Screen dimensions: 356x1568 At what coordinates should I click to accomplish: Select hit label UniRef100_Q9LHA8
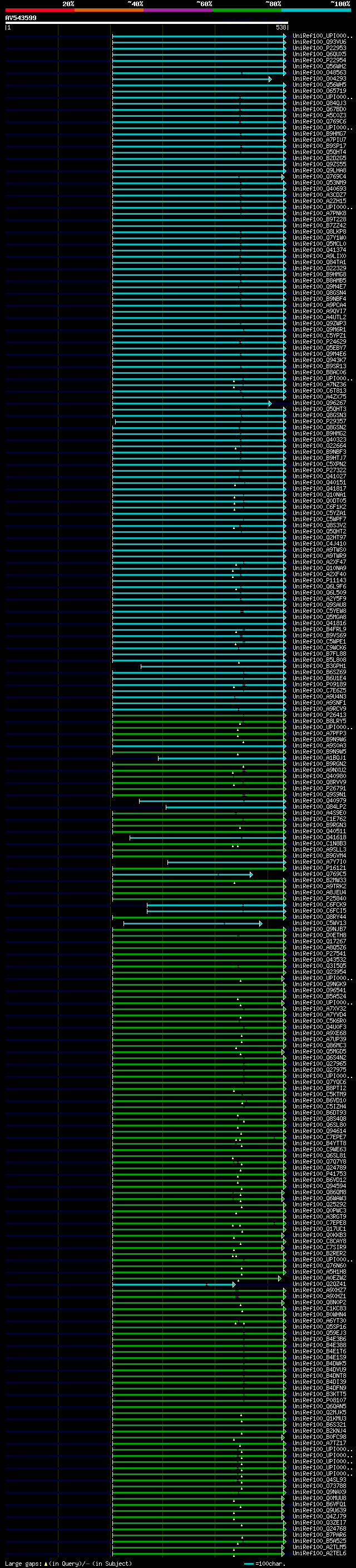tap(319, 170)
